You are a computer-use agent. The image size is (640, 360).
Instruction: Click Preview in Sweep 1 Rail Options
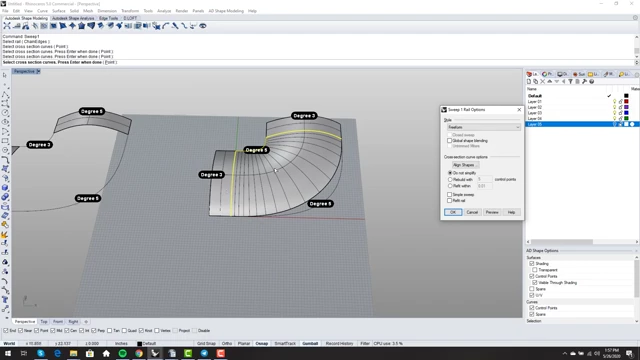point(492,212)
